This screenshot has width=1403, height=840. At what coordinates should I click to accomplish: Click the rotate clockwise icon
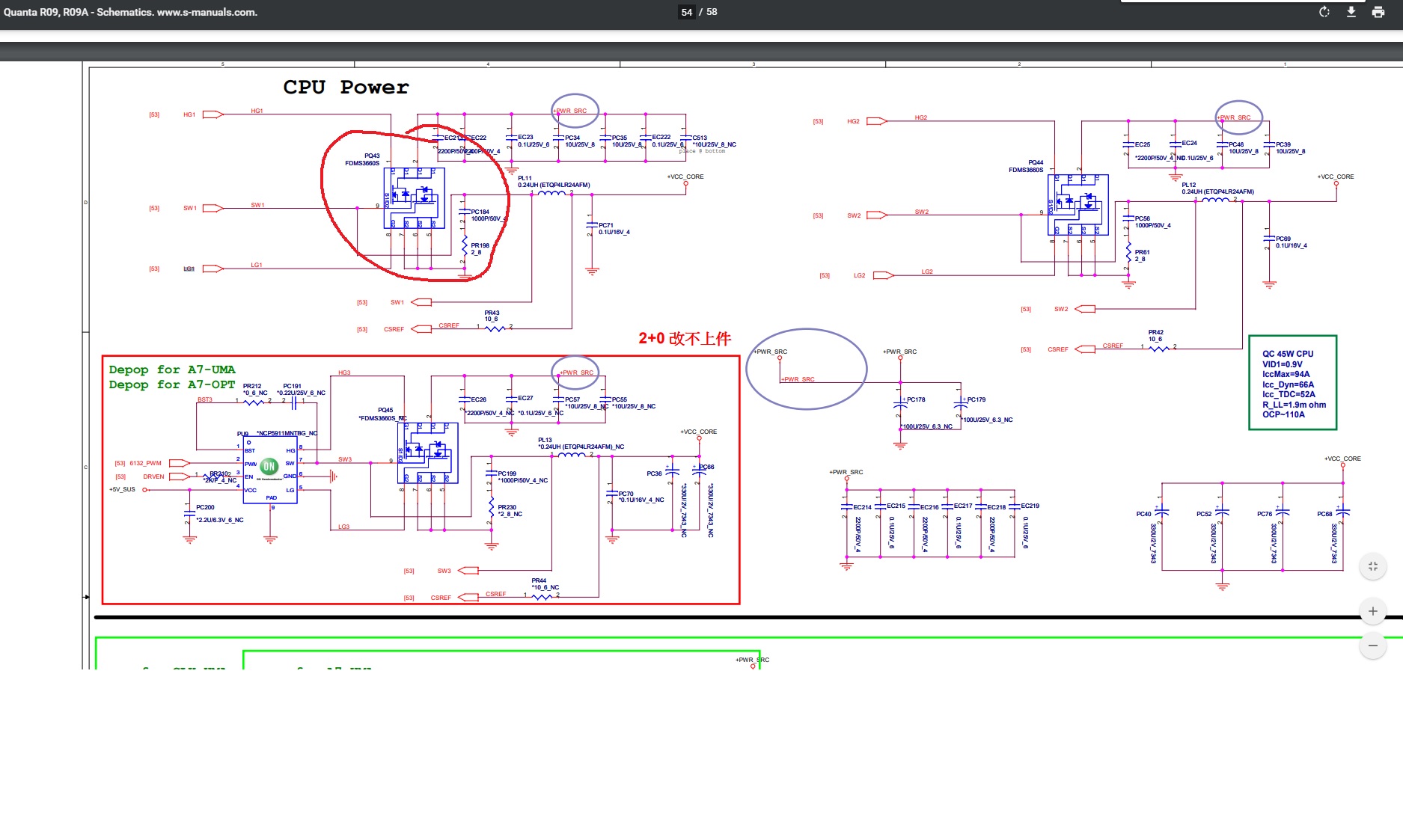1324,12
